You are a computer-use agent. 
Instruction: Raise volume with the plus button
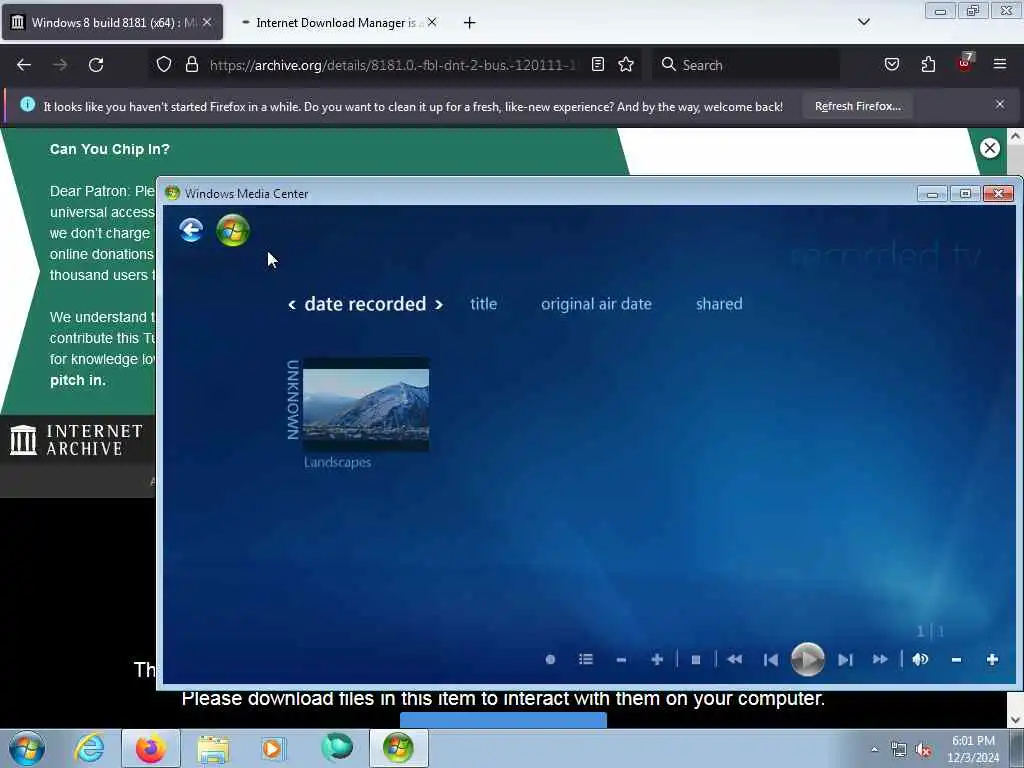(x=992, y=660)
